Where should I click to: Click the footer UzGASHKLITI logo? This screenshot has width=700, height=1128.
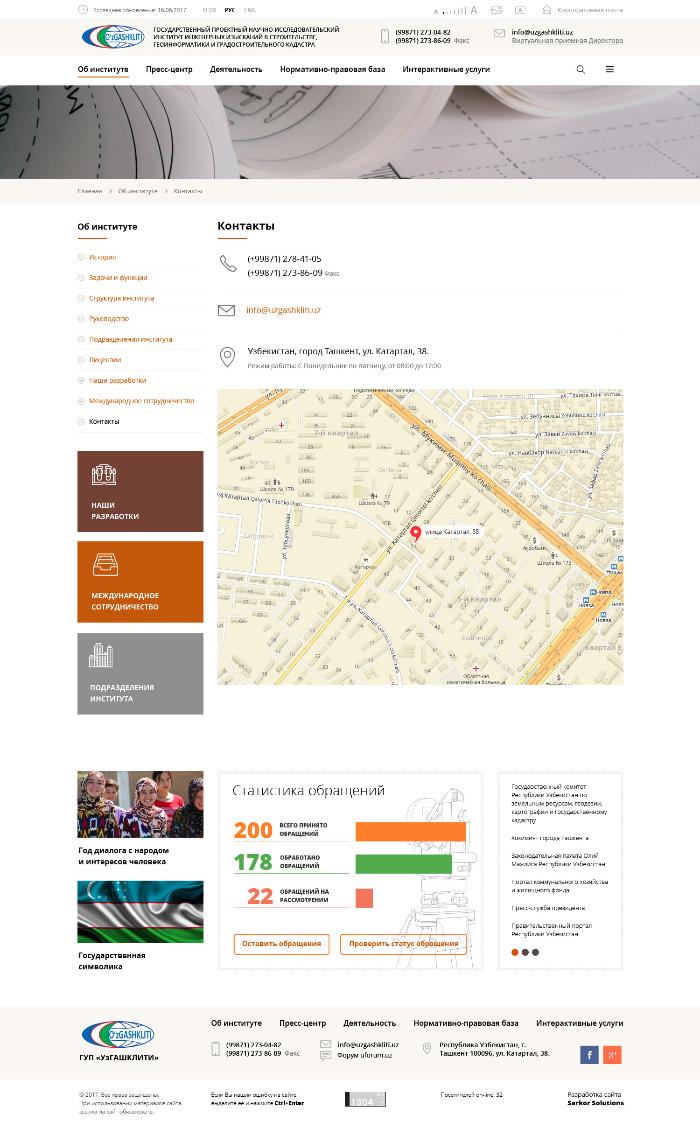[x=118, y=1035]
